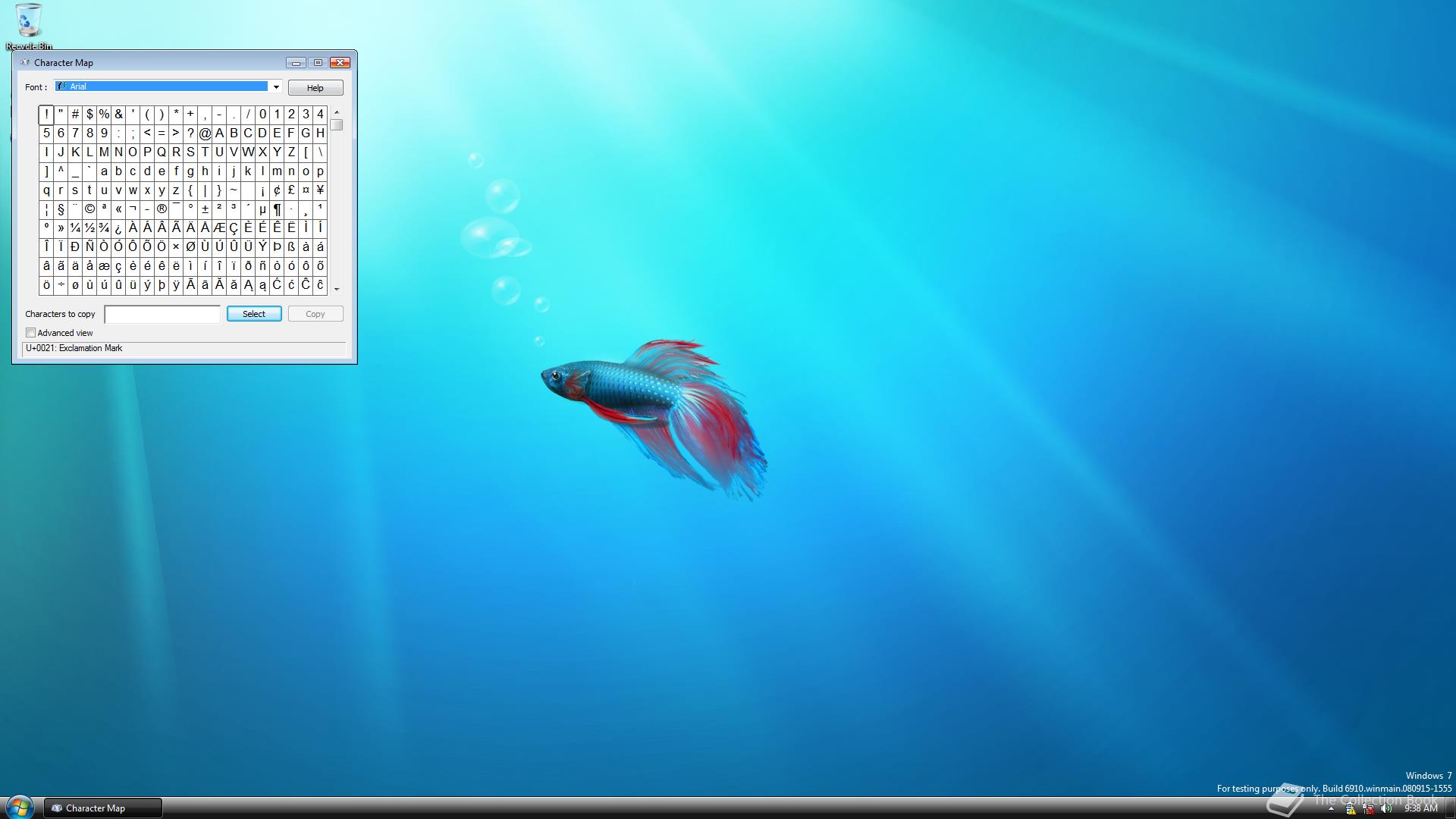The image size is (1456, 819).
Task: Select the cent ¢ character
Action: [277, 190]
